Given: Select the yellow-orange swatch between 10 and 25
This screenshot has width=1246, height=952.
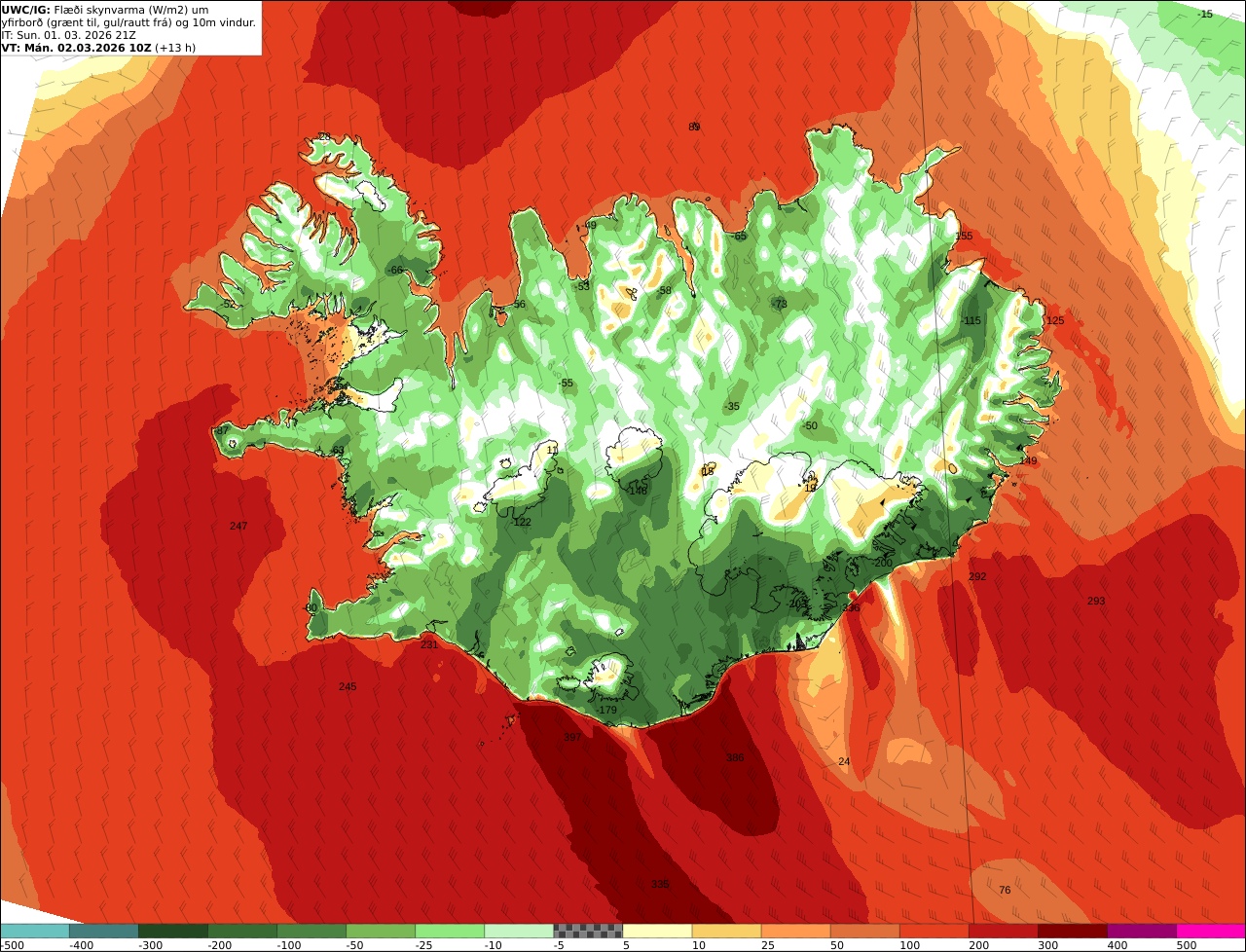Looking at the screenshot, I should pyautogui.click(x=726, y=931).
